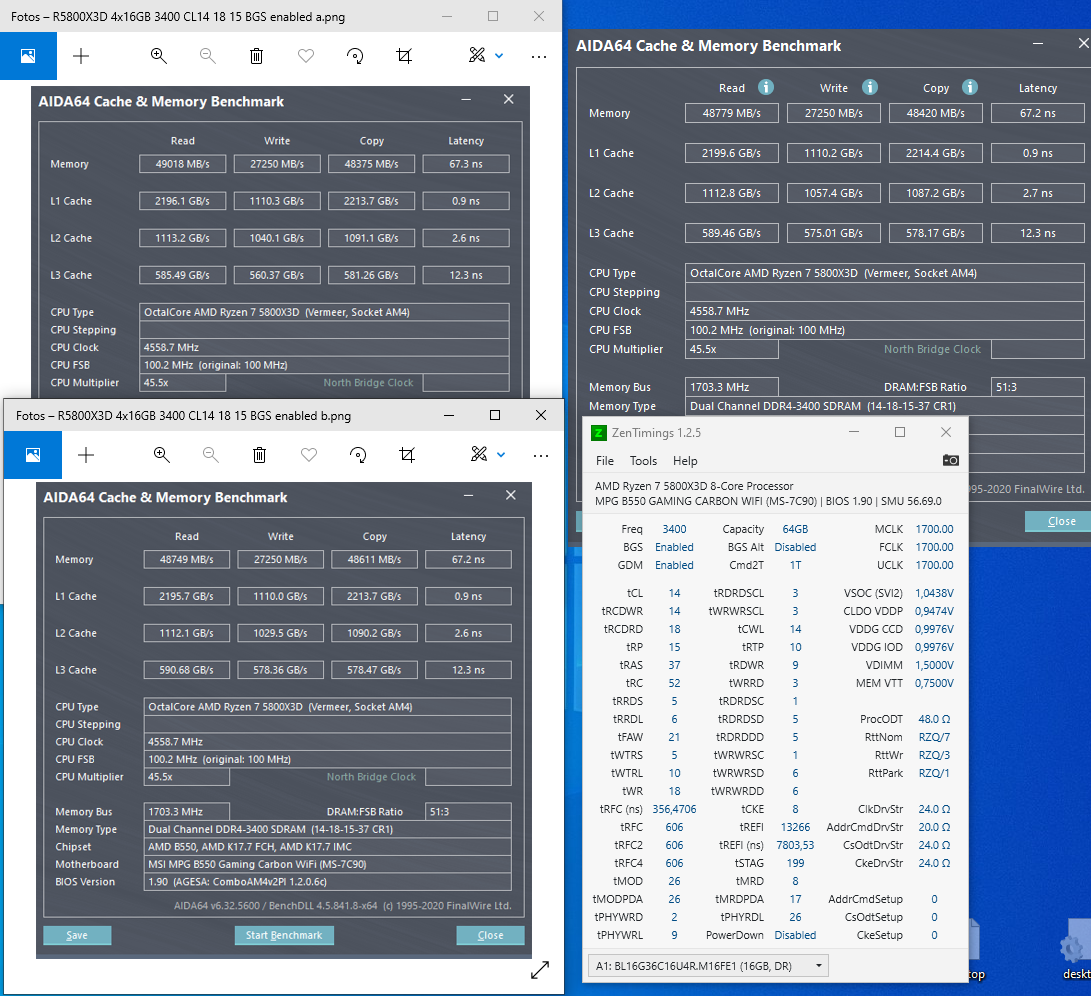This screenshot has width=1091, height=996.
Task: Zoom out in the lower Fotos window
Action: [210, 455]
